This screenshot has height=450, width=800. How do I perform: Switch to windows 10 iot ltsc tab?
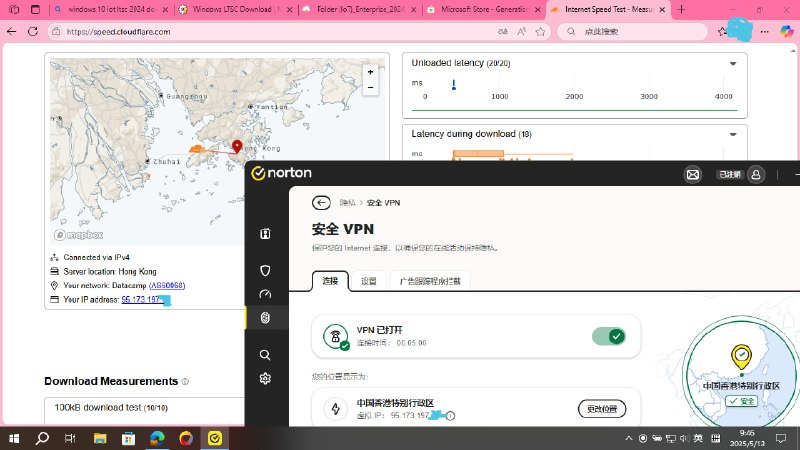(111, 9)
